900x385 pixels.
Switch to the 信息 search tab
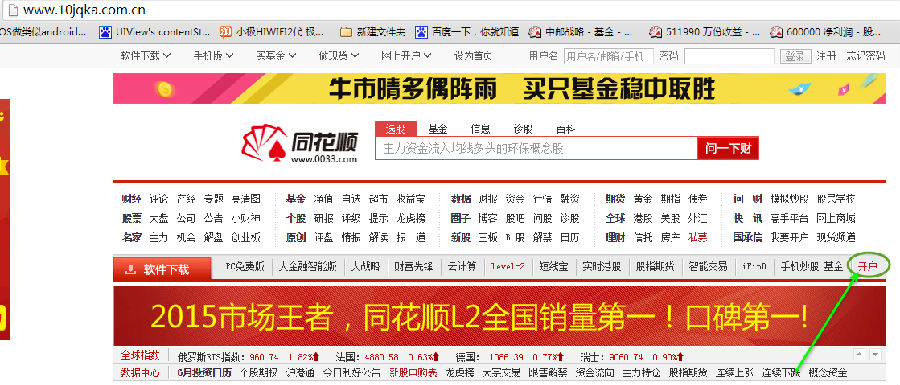pos(480,129)
